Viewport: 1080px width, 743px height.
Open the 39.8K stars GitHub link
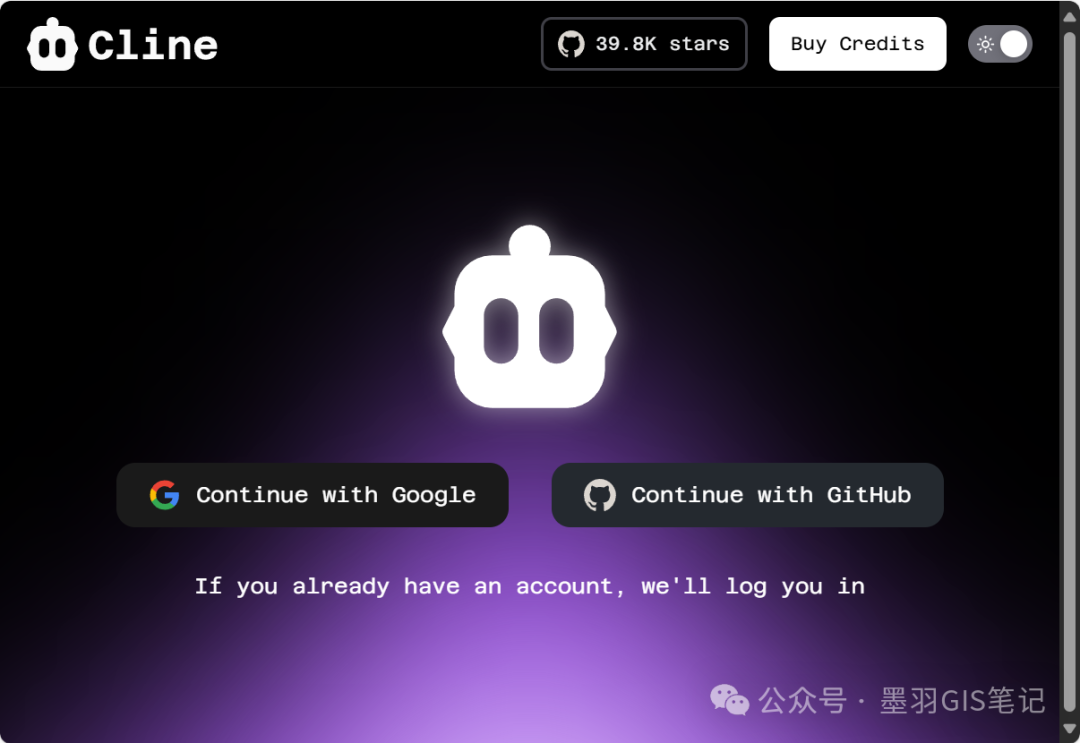[644, 44]
